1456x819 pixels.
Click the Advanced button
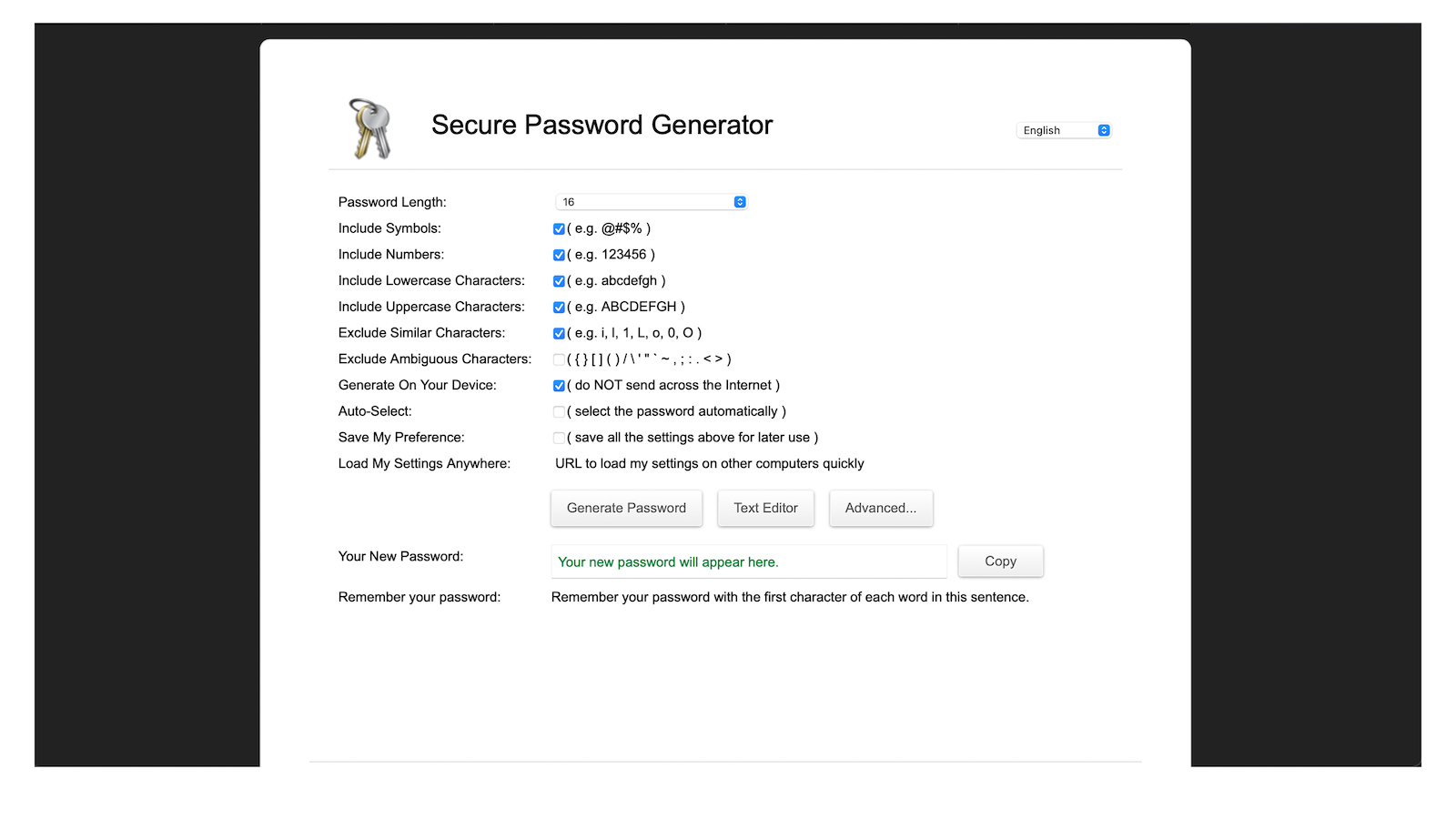(880, 508)
